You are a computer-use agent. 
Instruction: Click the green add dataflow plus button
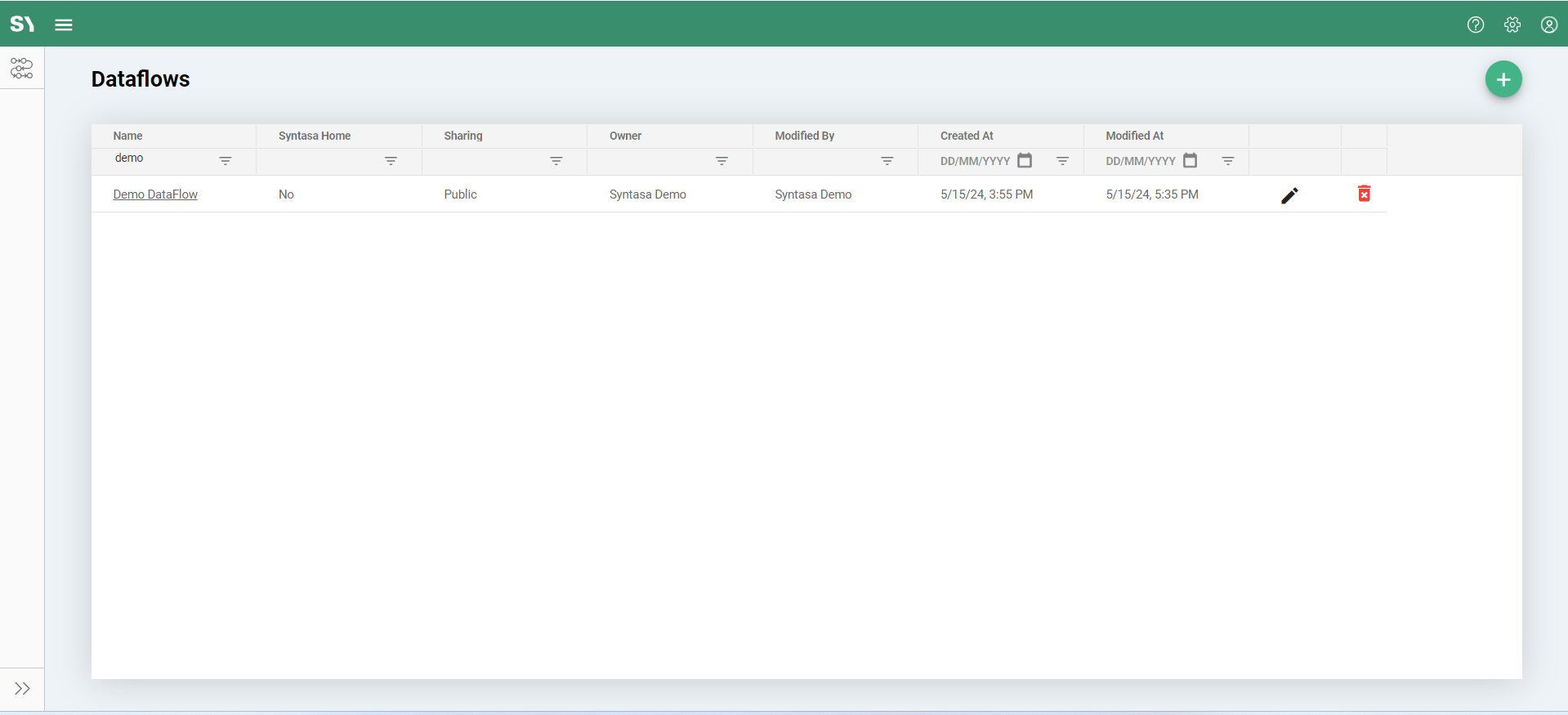pos(1503,79)
